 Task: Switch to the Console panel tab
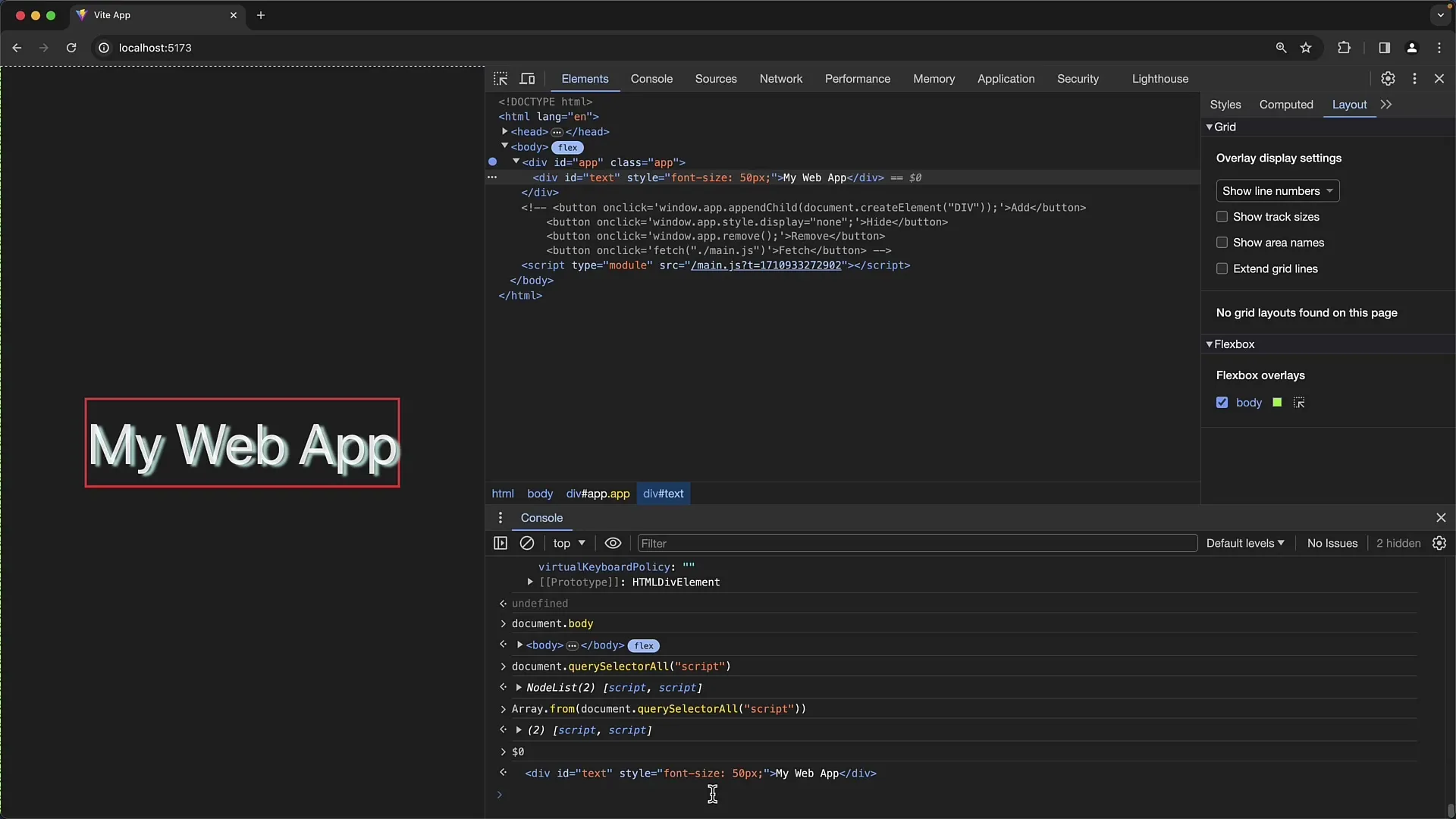click(651, 79)
